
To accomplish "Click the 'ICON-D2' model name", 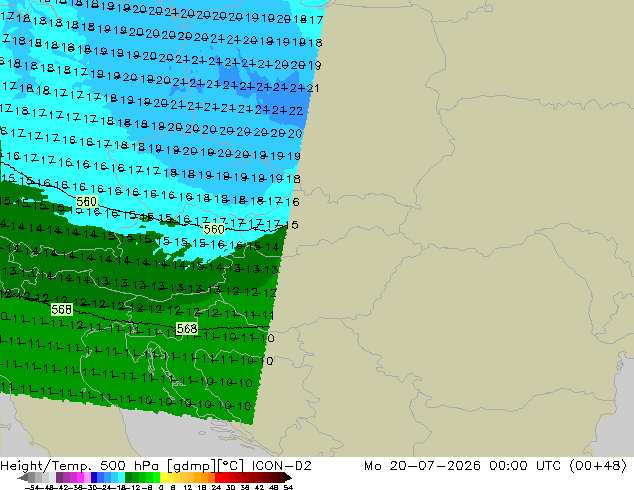I will tap(281, 466).
